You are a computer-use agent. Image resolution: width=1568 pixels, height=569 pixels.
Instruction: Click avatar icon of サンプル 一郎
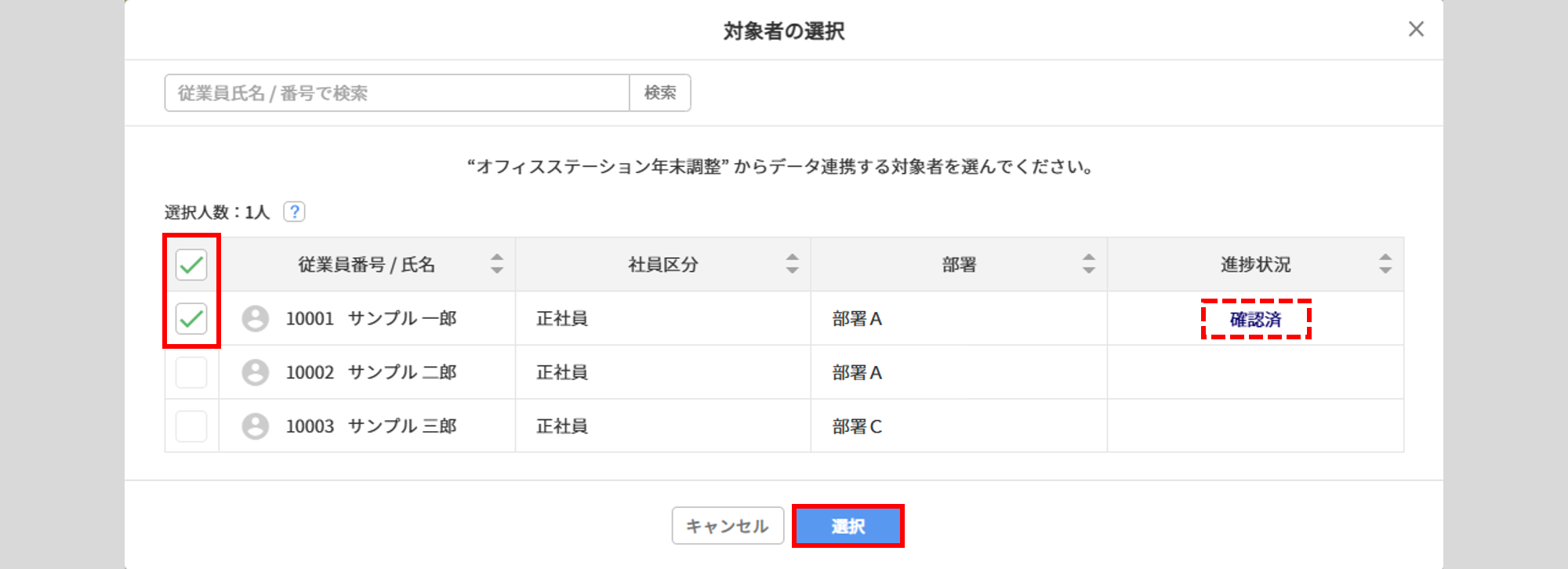(x=255, y=318)
